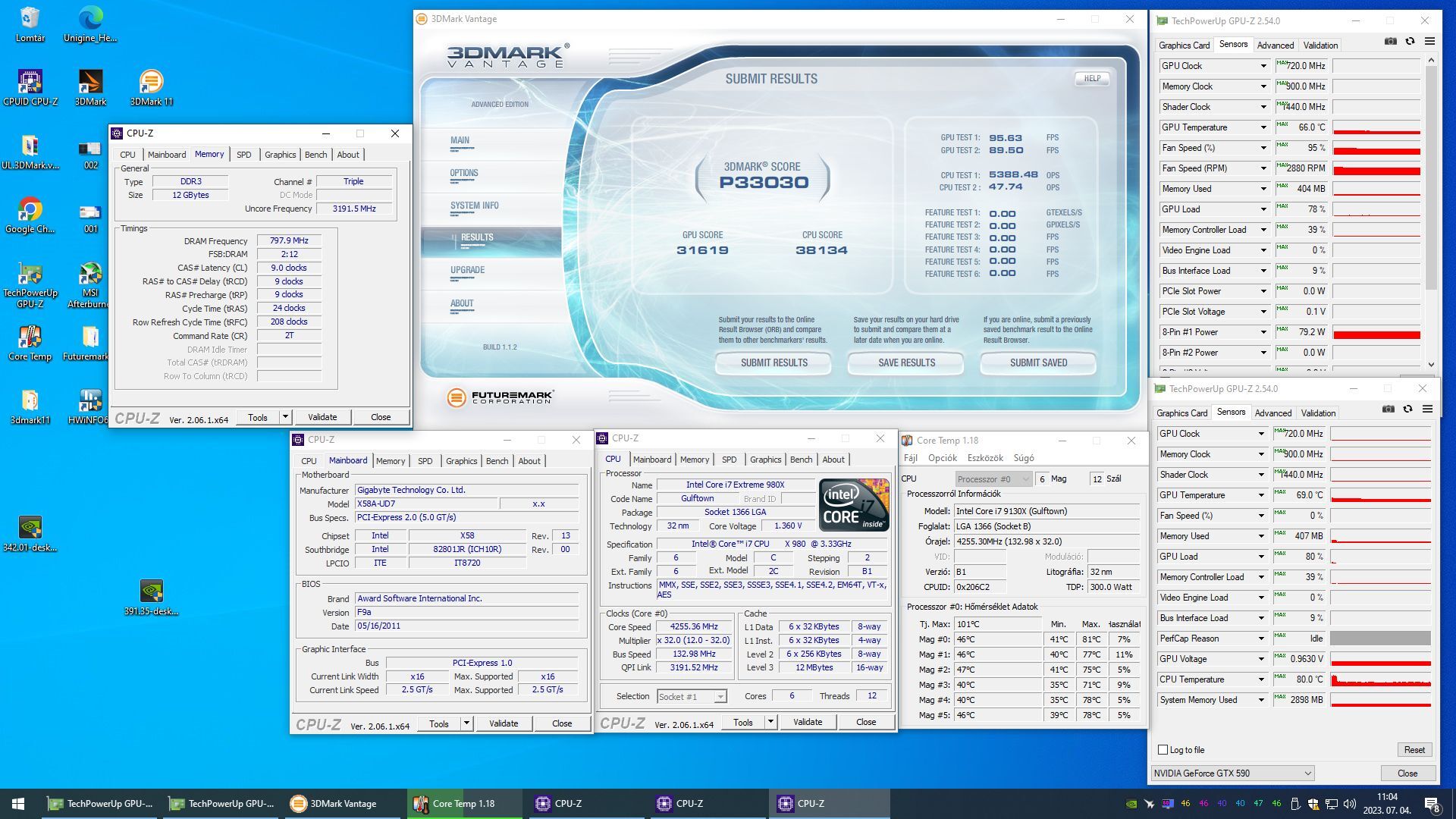Open the Eszközök menu in Core Temp
The width and height of the screenshot is (1456, 819).
[985, 458]
